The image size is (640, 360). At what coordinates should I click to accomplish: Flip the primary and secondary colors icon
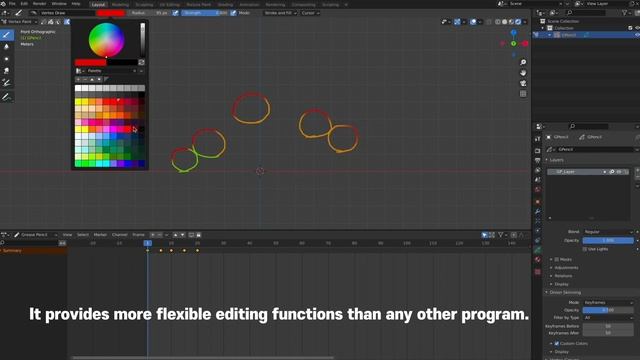(x=141, y=62)
